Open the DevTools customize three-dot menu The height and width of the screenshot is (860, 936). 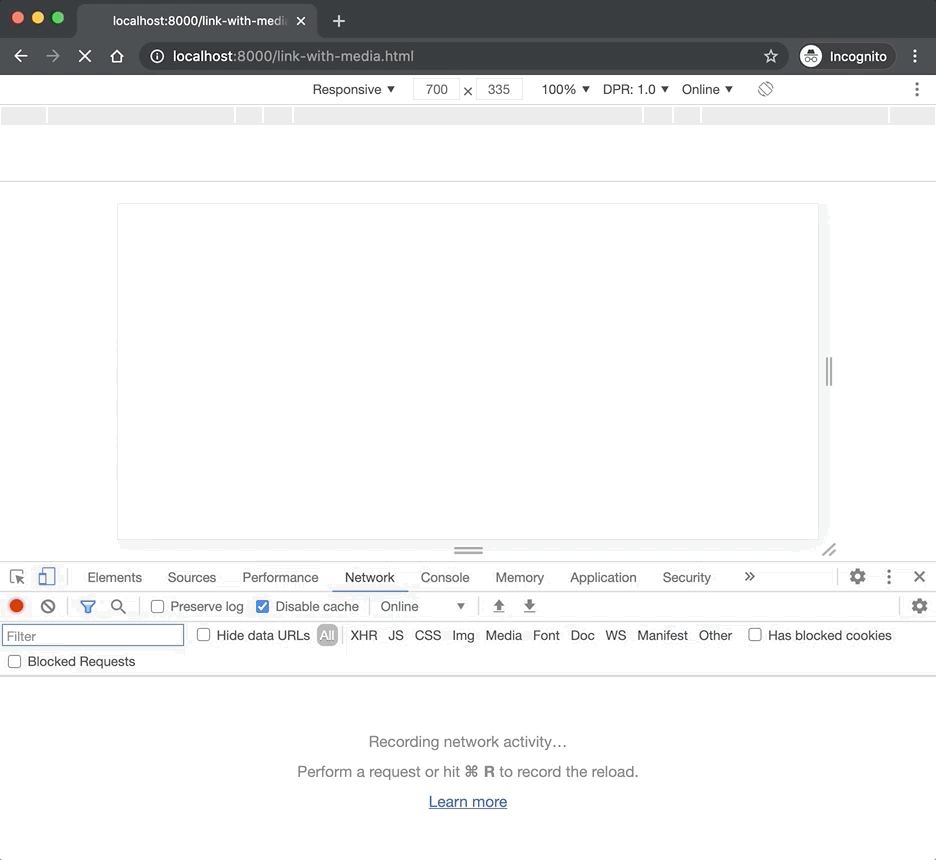(x=889, y=577)
